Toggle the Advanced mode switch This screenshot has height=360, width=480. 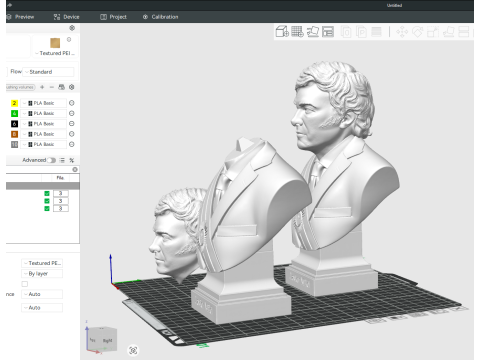(51, 160)
